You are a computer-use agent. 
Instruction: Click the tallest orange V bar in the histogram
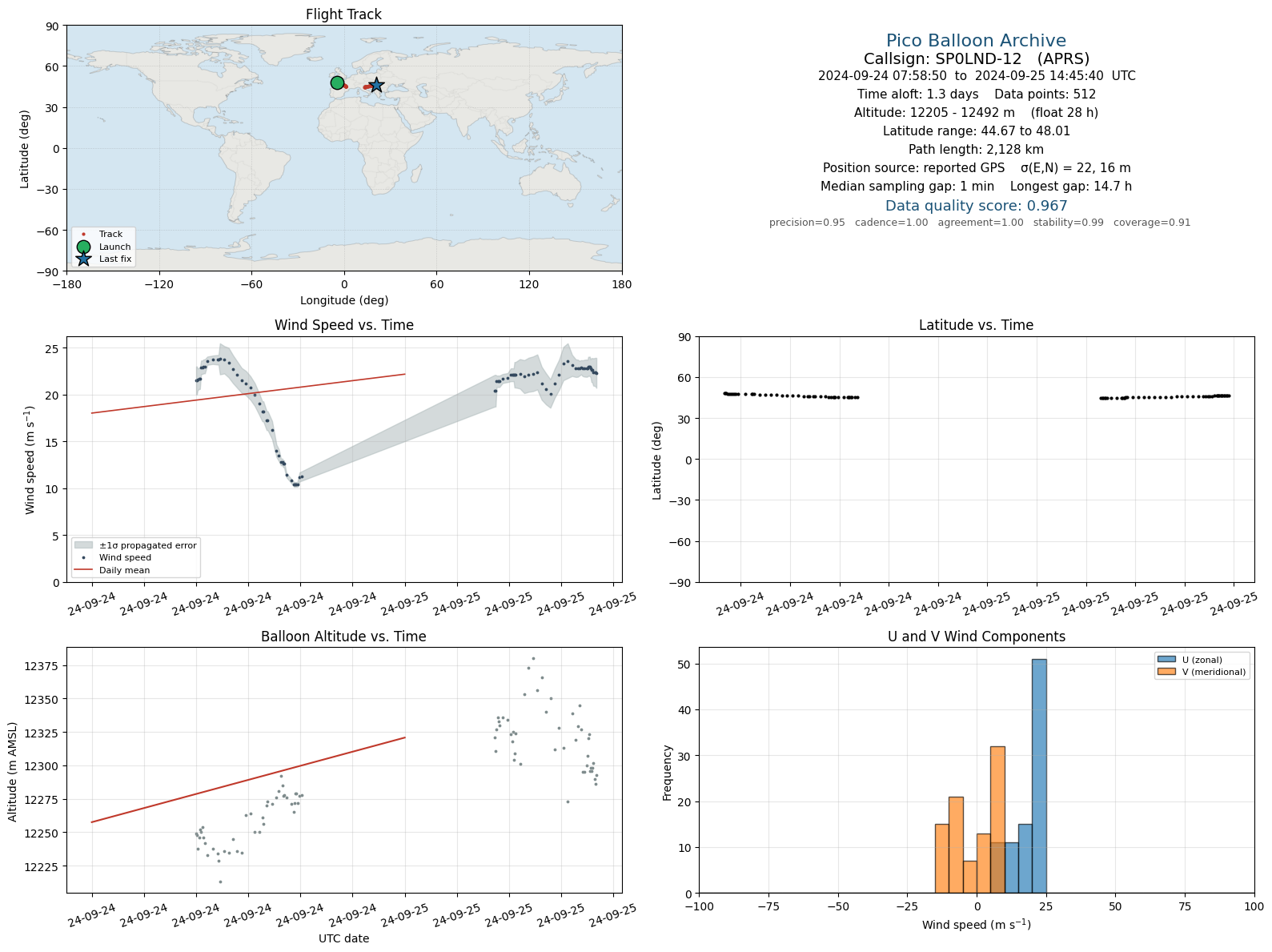(x=997, y=820)
